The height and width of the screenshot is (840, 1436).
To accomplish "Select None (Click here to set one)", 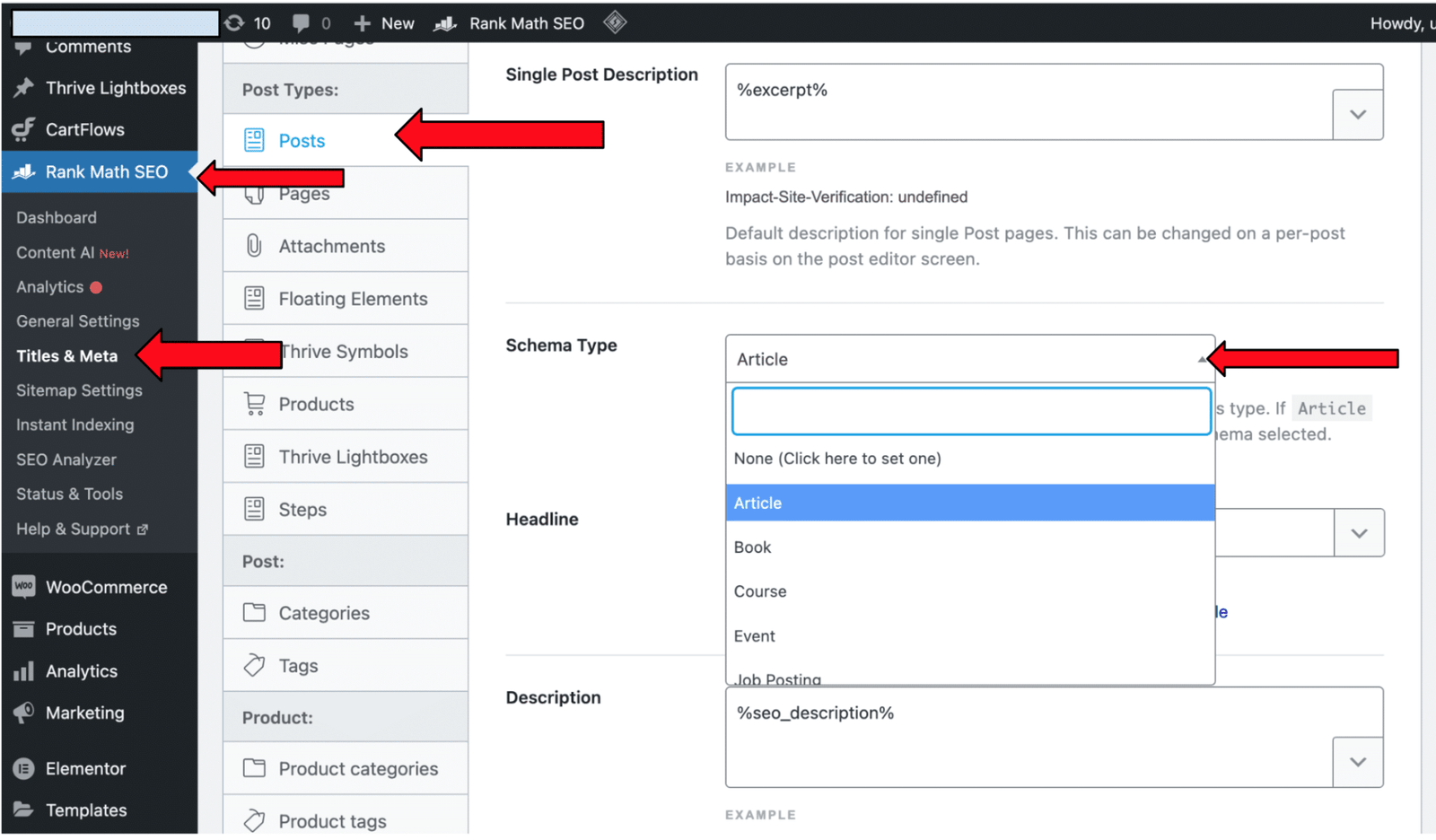I will click(x=970, y=459).
